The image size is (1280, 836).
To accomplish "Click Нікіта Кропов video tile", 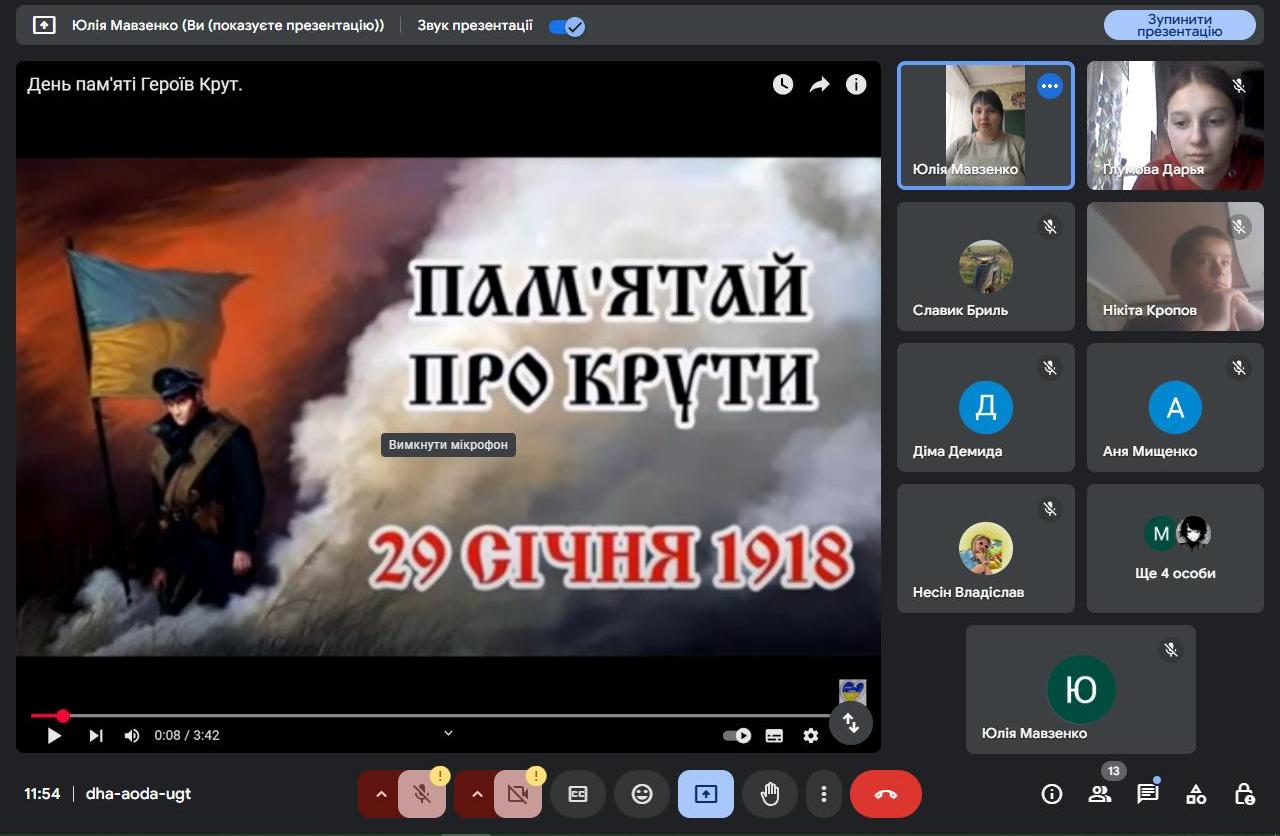I will [1175, 266].
